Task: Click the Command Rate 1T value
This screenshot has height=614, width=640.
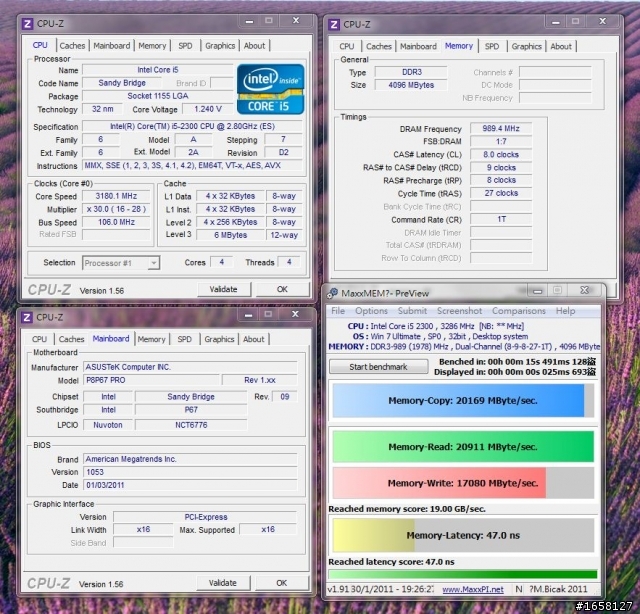Action: [501, 220]
